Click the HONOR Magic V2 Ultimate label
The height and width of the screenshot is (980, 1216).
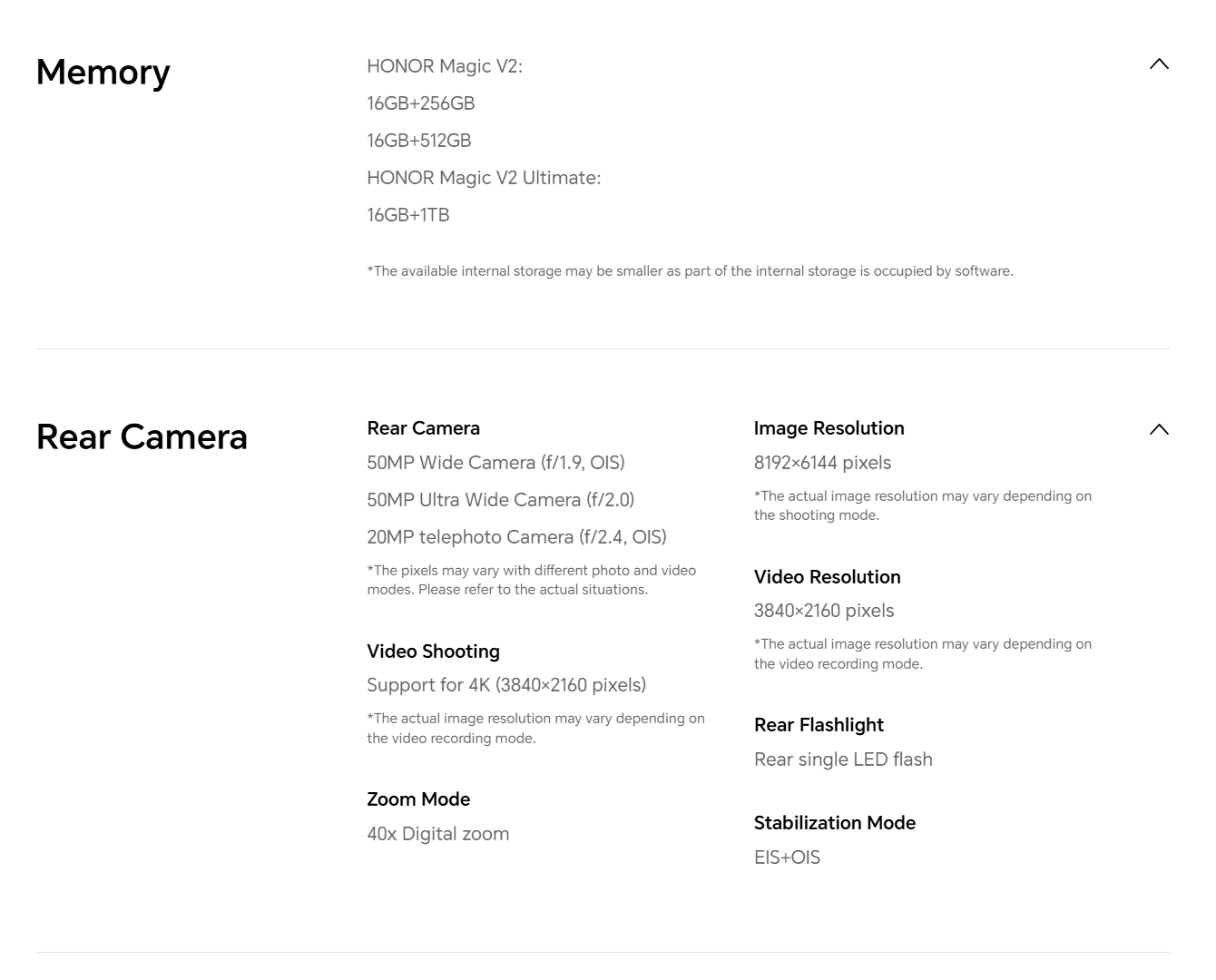pyautogui.click(x=484, y=178)
